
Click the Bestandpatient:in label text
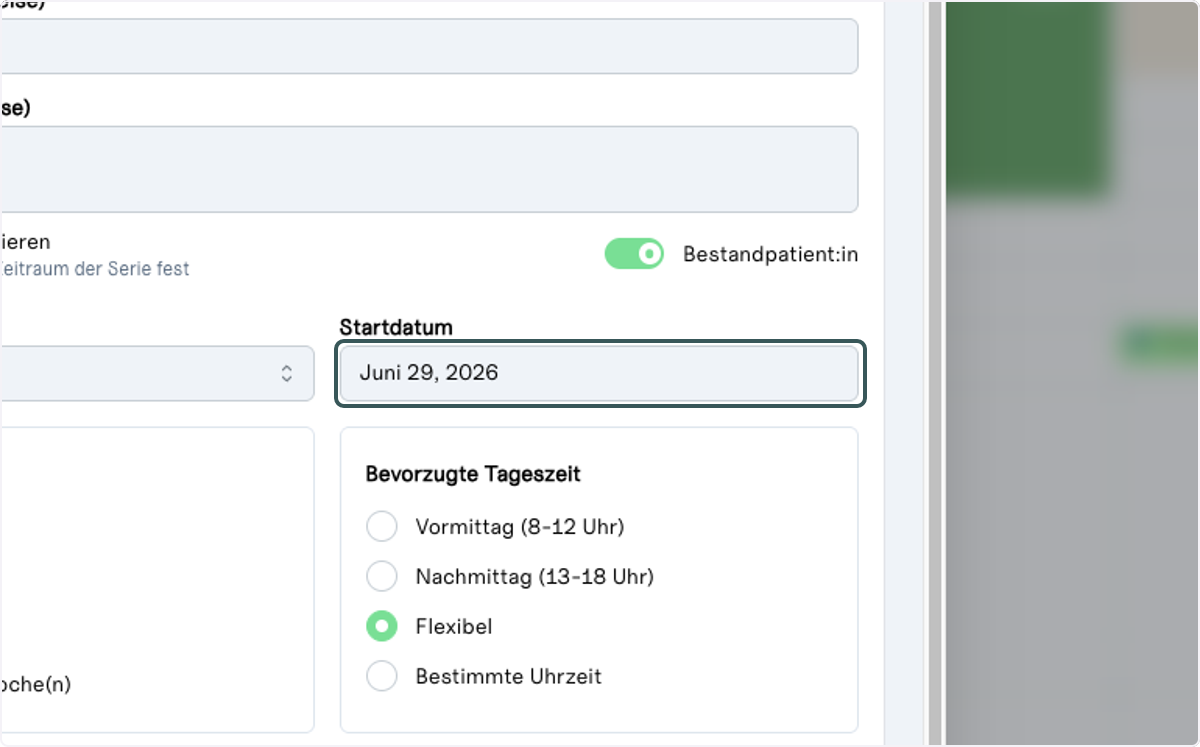point(770,254)
